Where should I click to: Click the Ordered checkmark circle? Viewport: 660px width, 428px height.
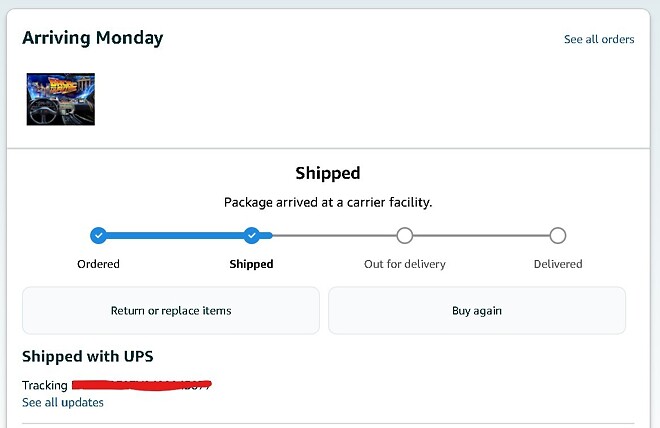98,236
